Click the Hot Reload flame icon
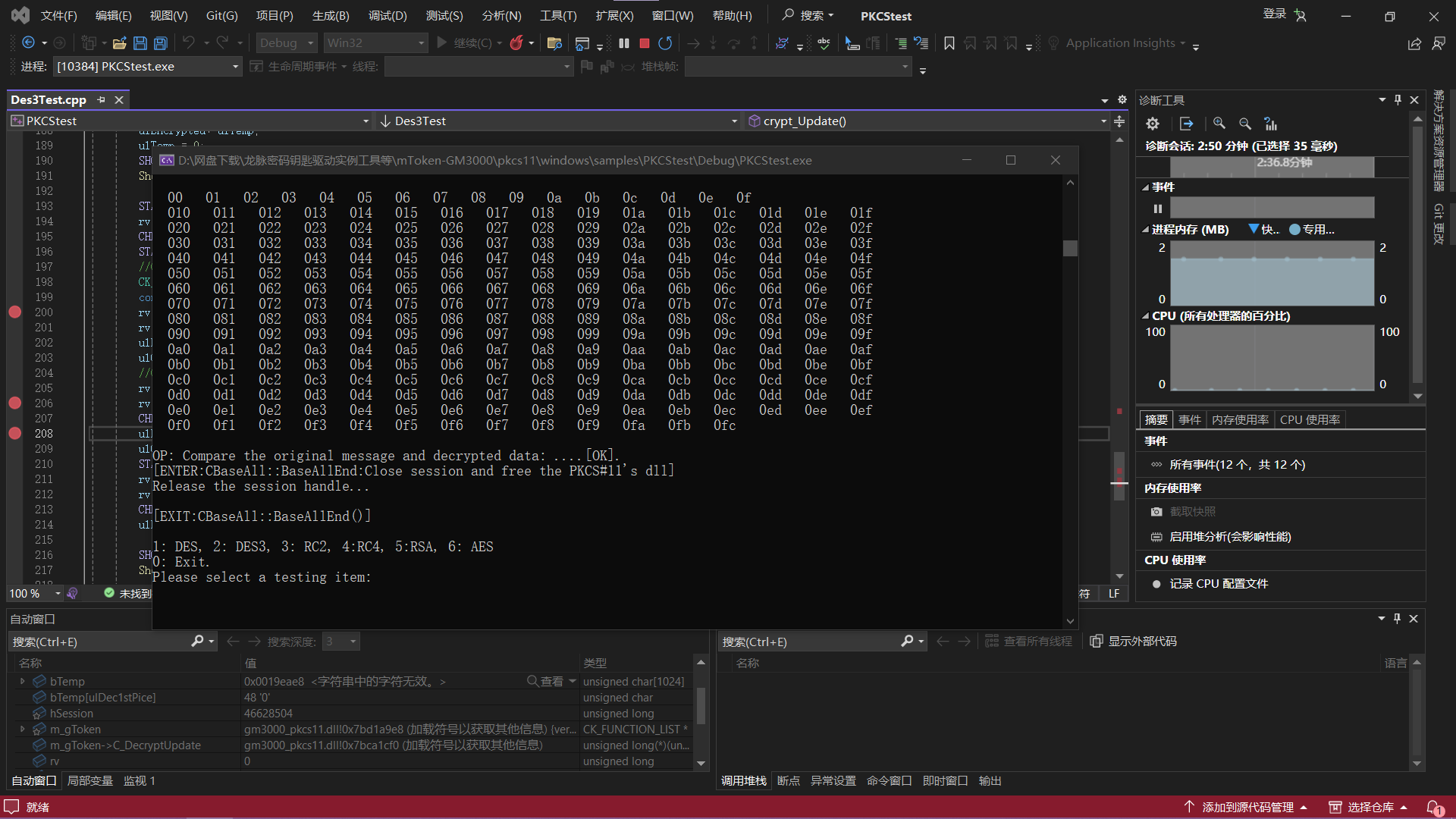This screenshot has width=1456, height=819. pyautogui.click(x=516, y=43)
